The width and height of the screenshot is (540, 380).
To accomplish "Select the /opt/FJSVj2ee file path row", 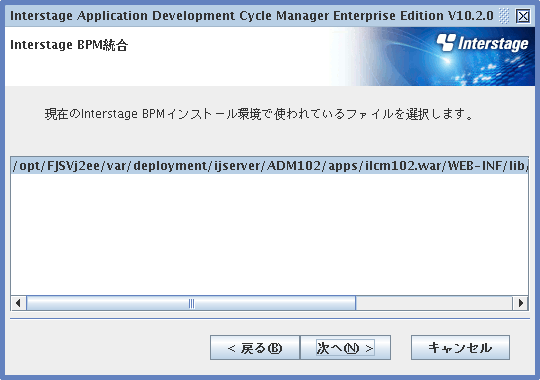I will [x=270, y=166].
